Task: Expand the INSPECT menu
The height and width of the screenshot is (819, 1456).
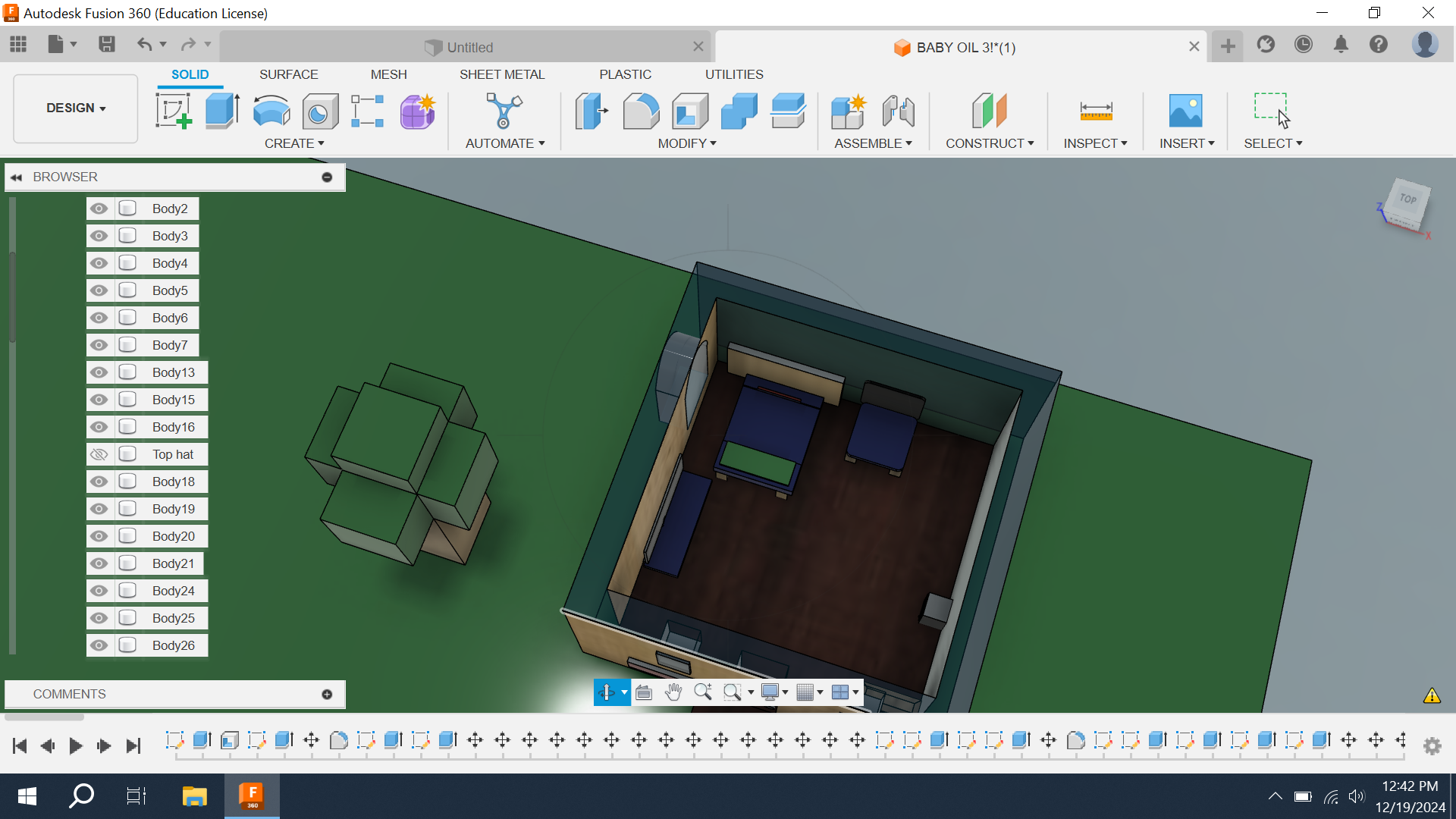Action: coord(1095,143)
